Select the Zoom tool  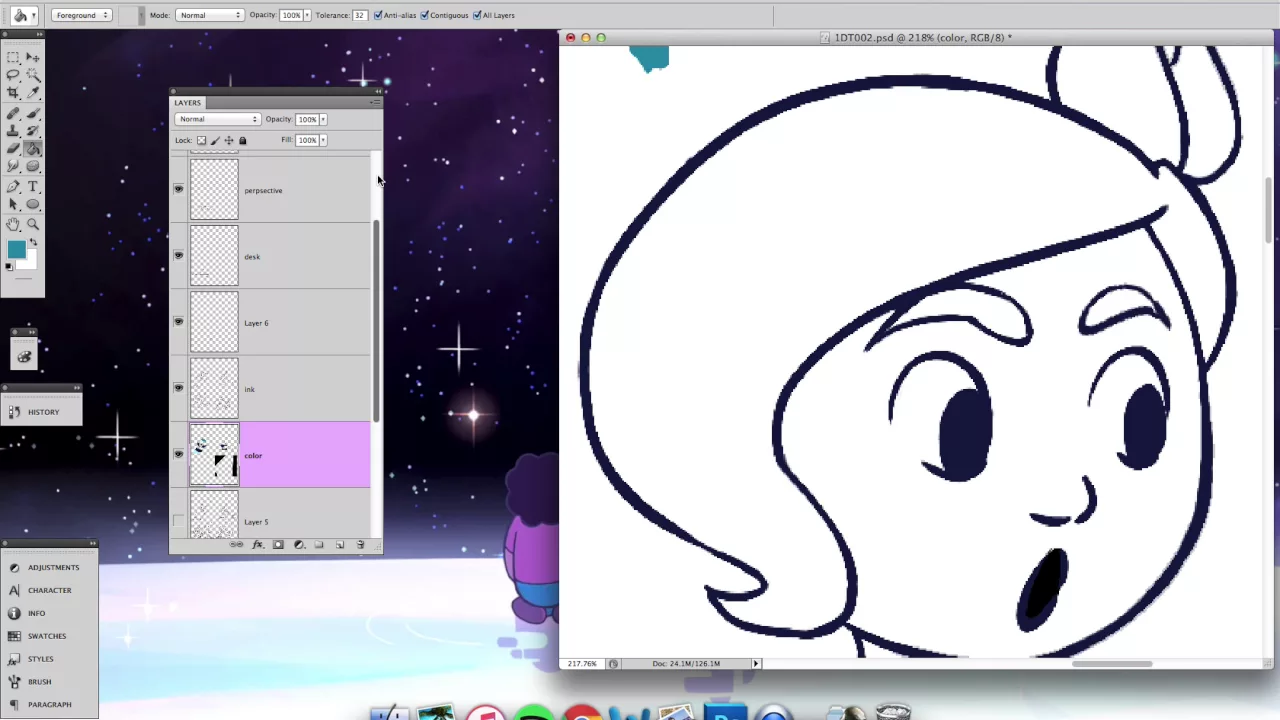click(33, 224)
